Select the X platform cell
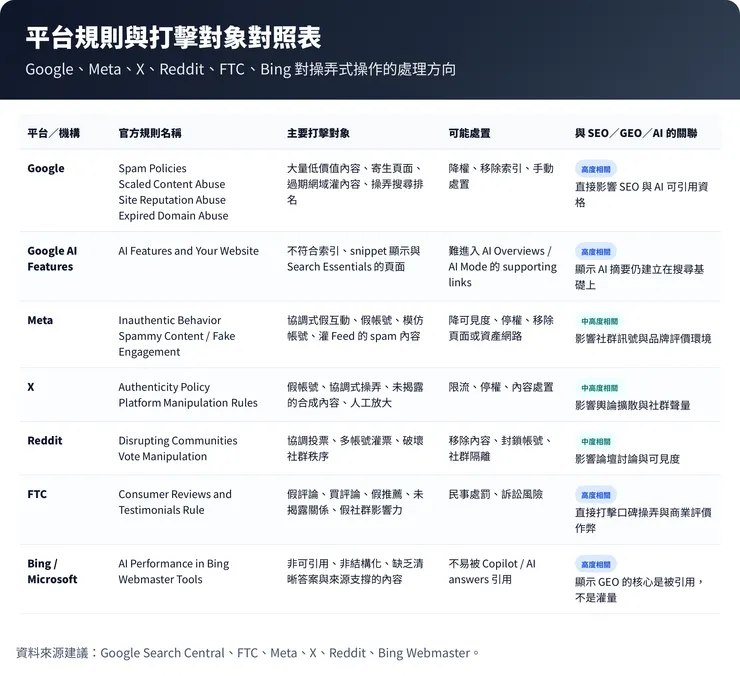This screenshot has height=676, width=740. (31, 387)
